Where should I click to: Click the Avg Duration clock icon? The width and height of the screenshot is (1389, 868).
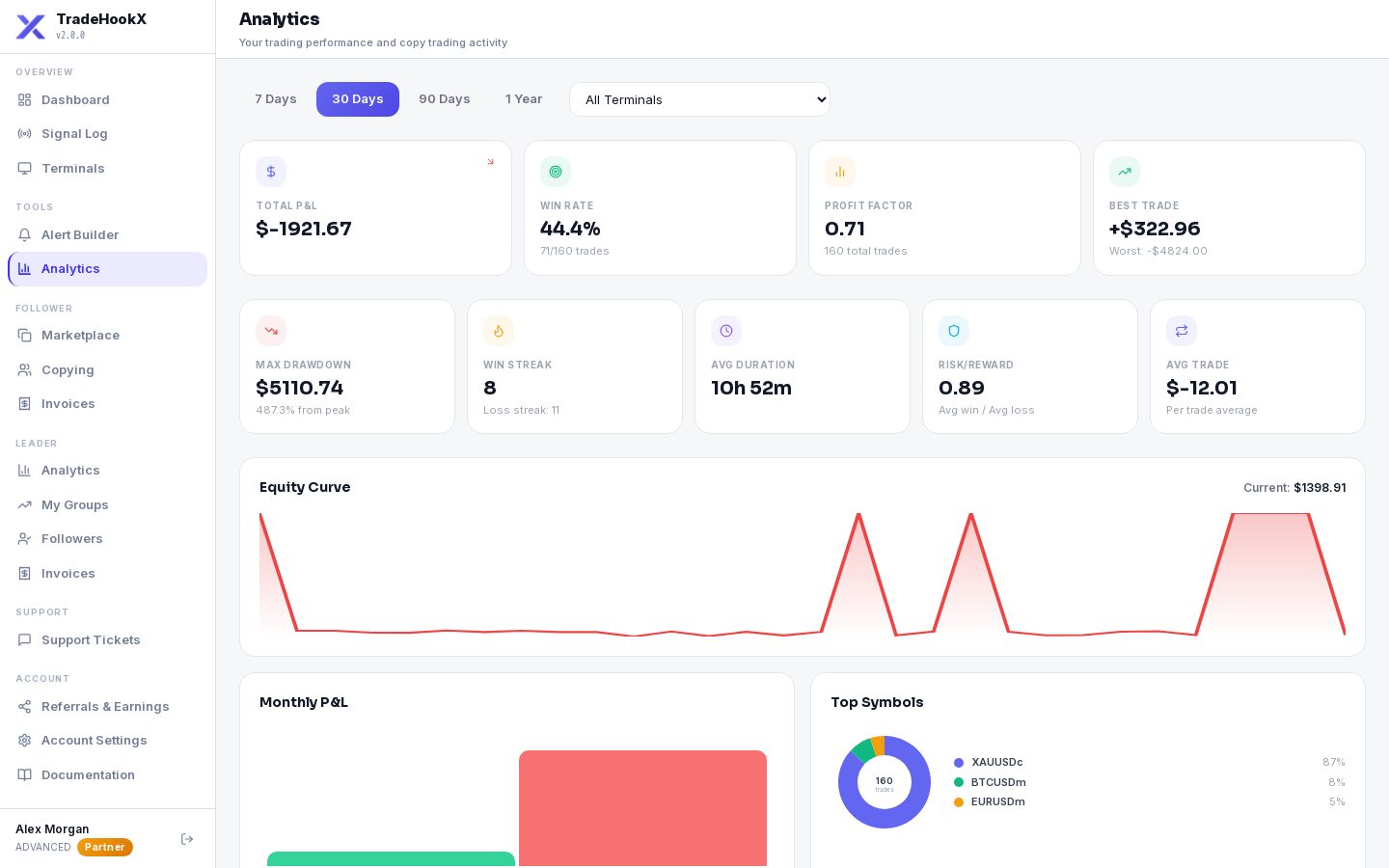pyautogui.click(x=726, y=331)
